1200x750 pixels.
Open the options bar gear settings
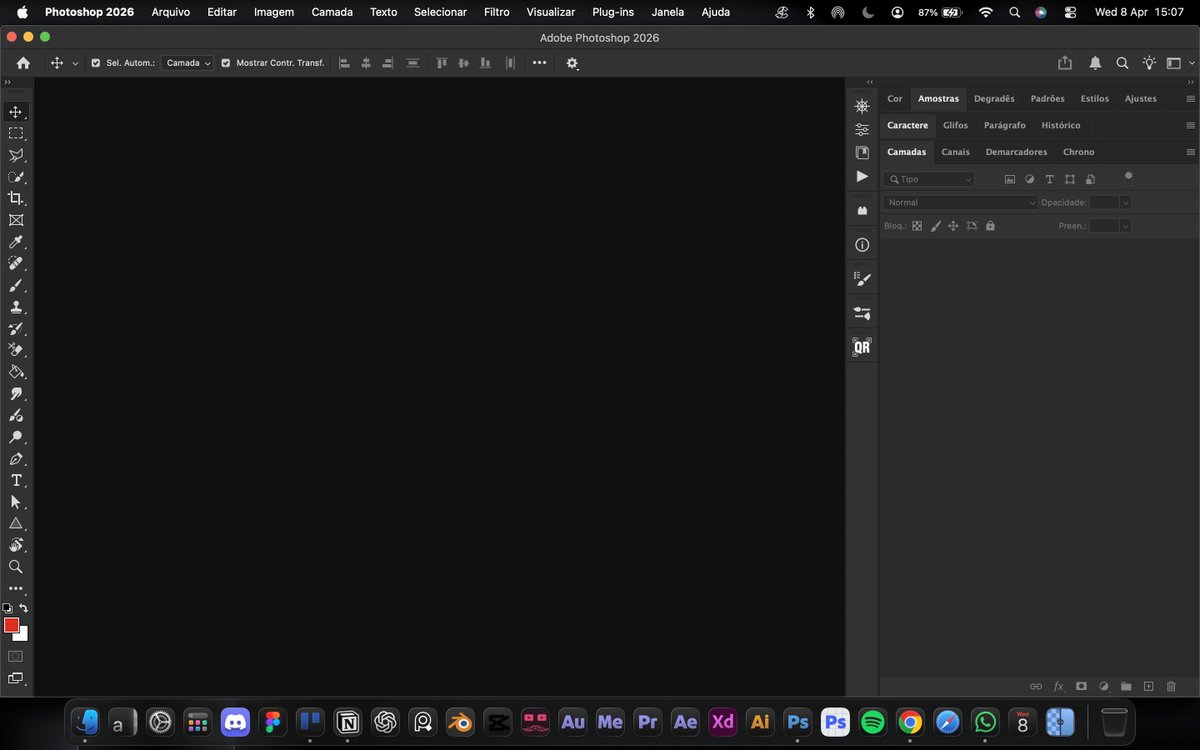pyautogui.click(x=572, y=63)
